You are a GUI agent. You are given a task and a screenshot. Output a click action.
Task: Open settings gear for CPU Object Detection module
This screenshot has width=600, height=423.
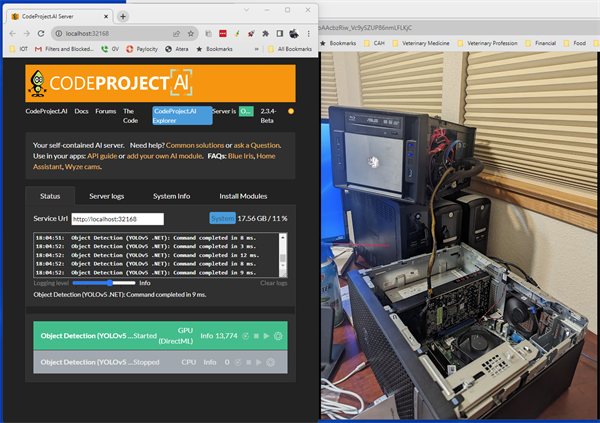point(271,362)
